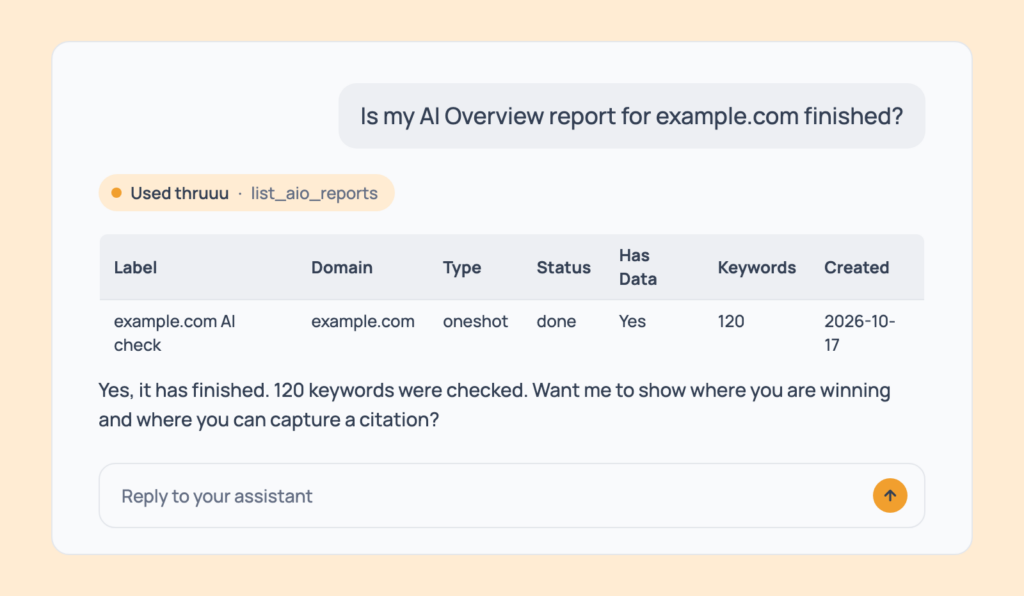Image resolution: width=1024 pixels, height=596 pixels.
Task: Click the Keywords column header
Action: point(757,268)
